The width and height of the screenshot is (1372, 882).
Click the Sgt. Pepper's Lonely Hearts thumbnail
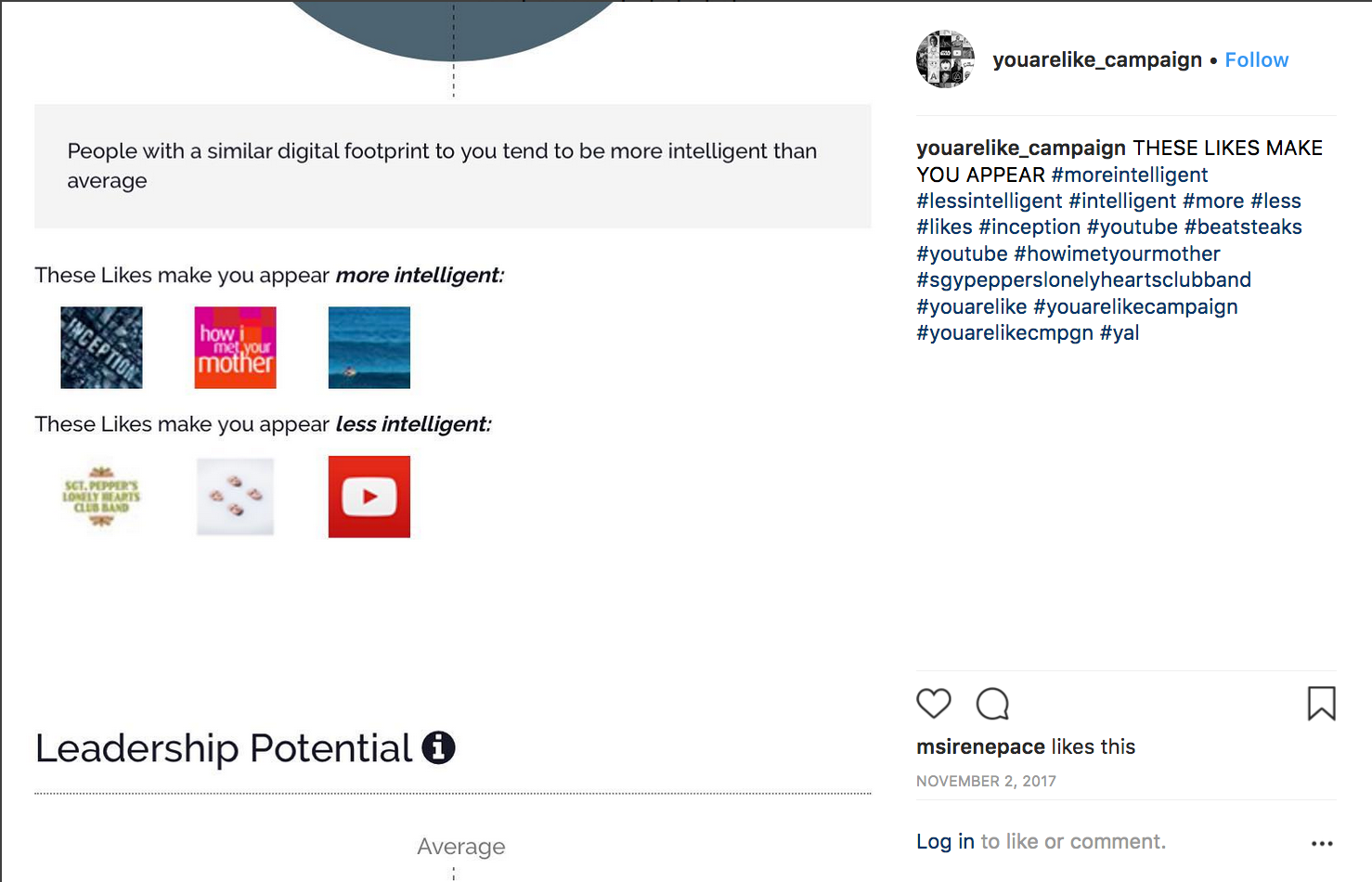point(101,497)
